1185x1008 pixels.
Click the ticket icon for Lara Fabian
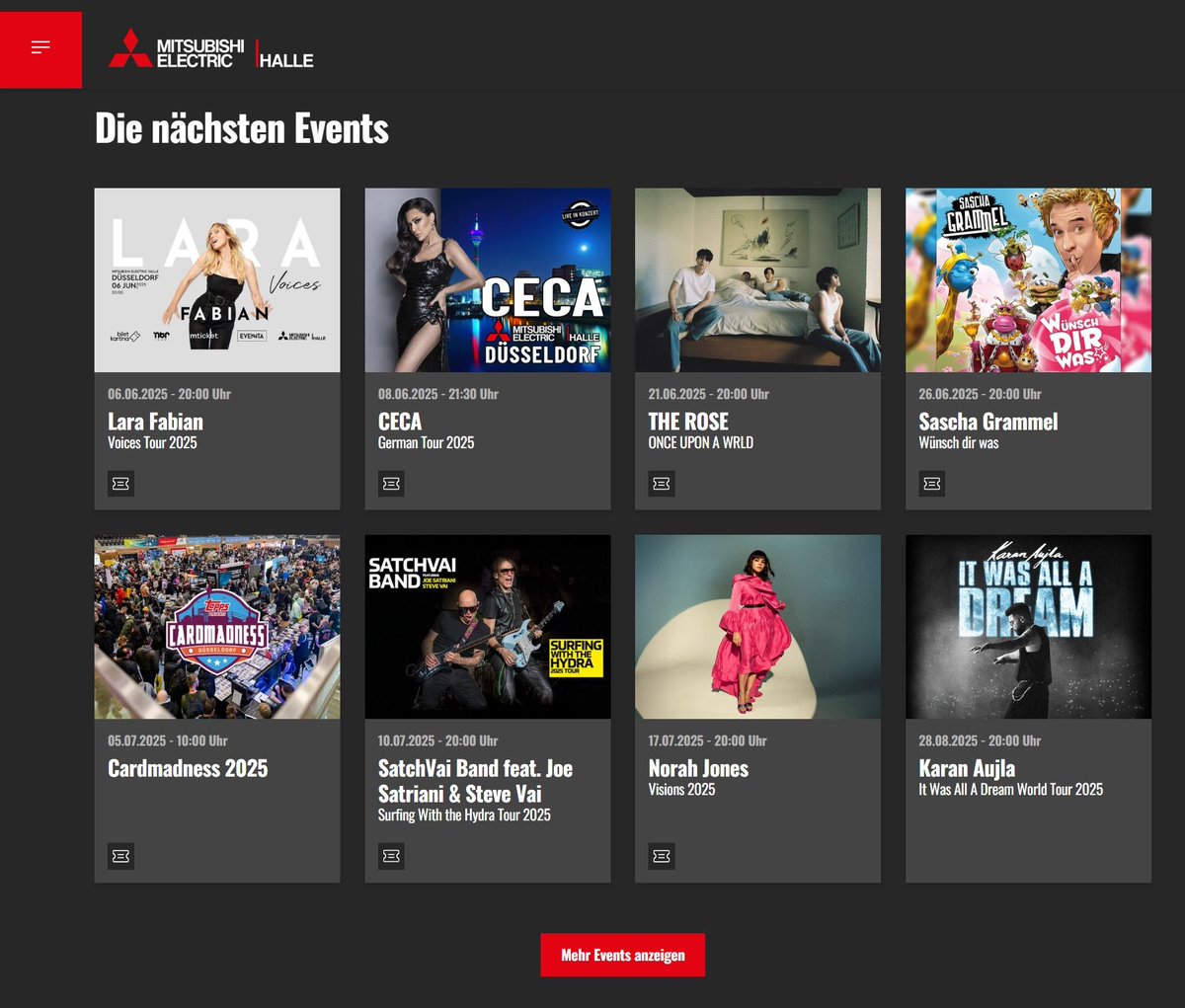[x=120, y=484]
